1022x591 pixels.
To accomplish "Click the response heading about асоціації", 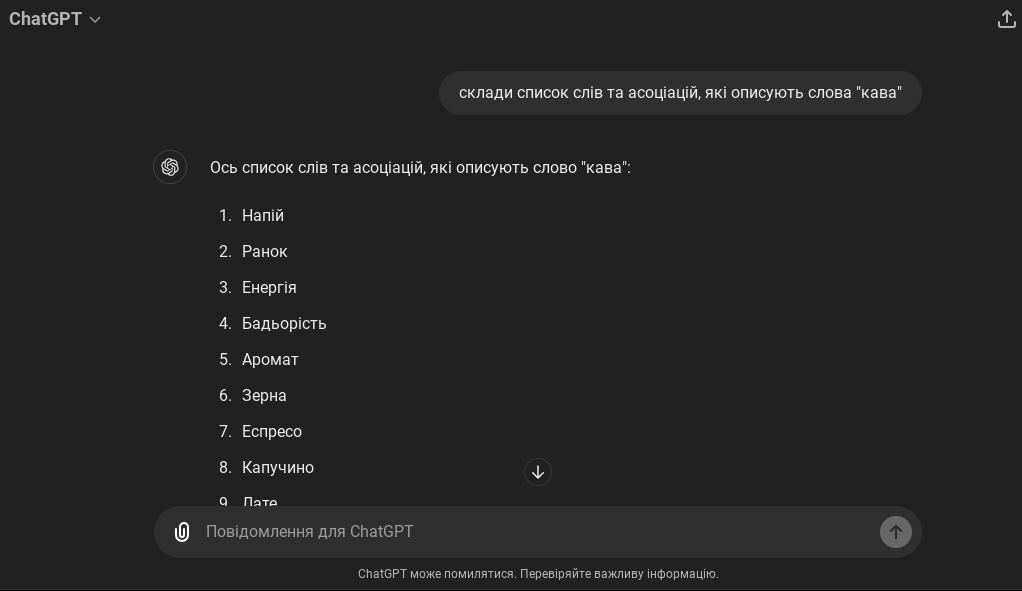I will 420,167.
